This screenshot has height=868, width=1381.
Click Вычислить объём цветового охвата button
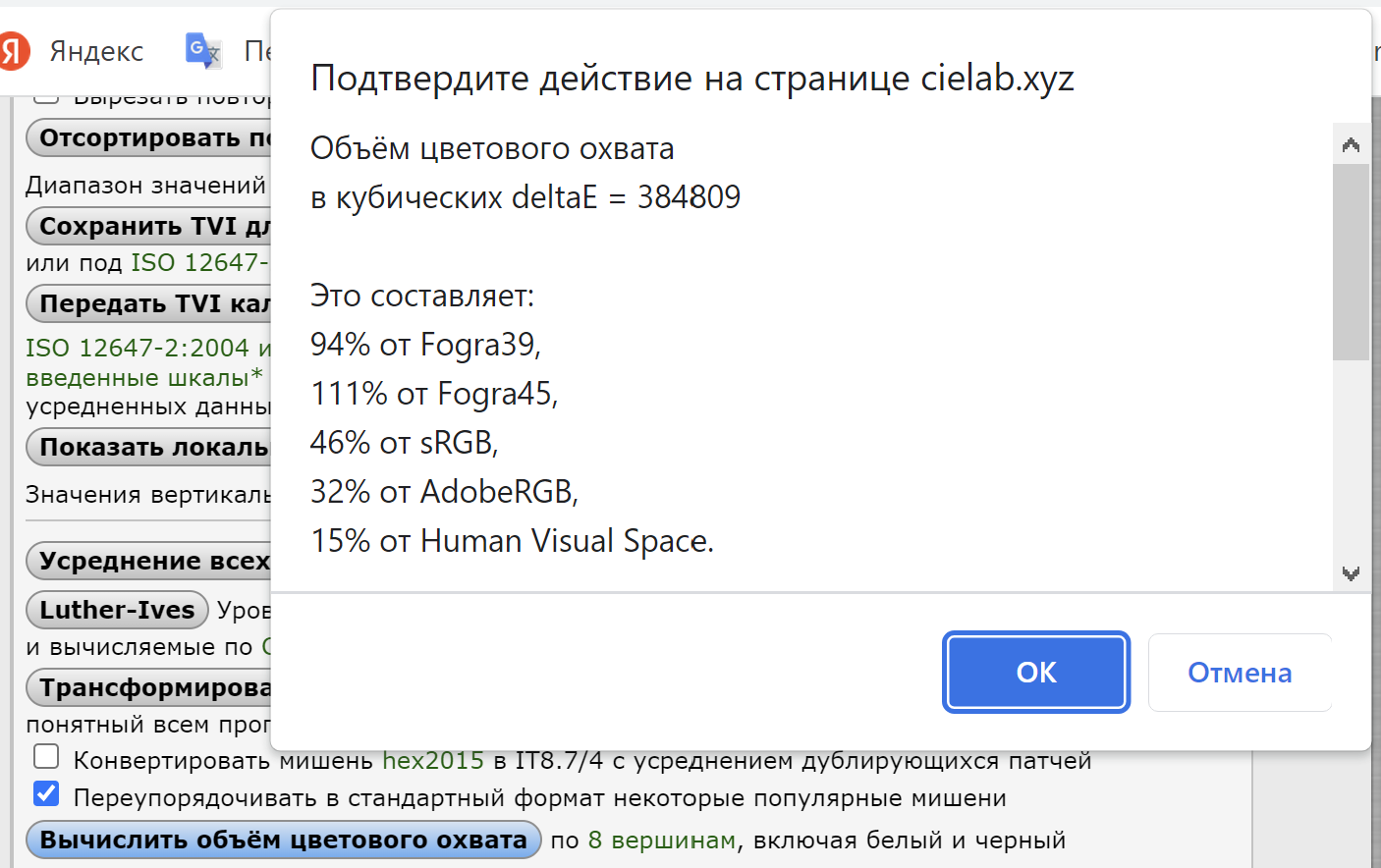(x=283, y=841)
